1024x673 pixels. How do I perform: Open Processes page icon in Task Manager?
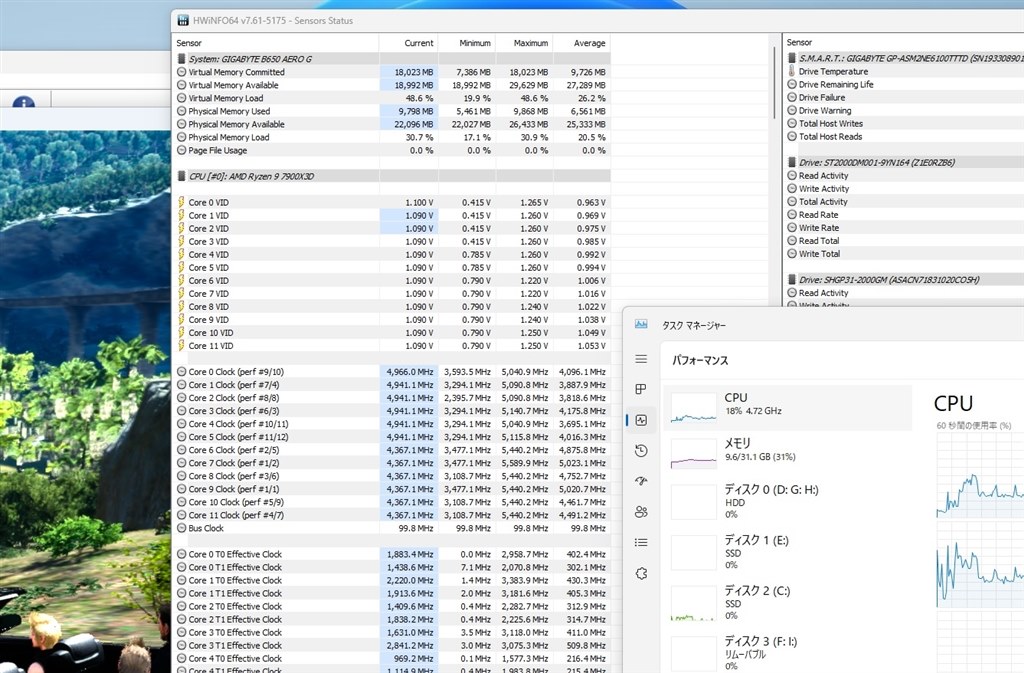(x=641, y=389)
